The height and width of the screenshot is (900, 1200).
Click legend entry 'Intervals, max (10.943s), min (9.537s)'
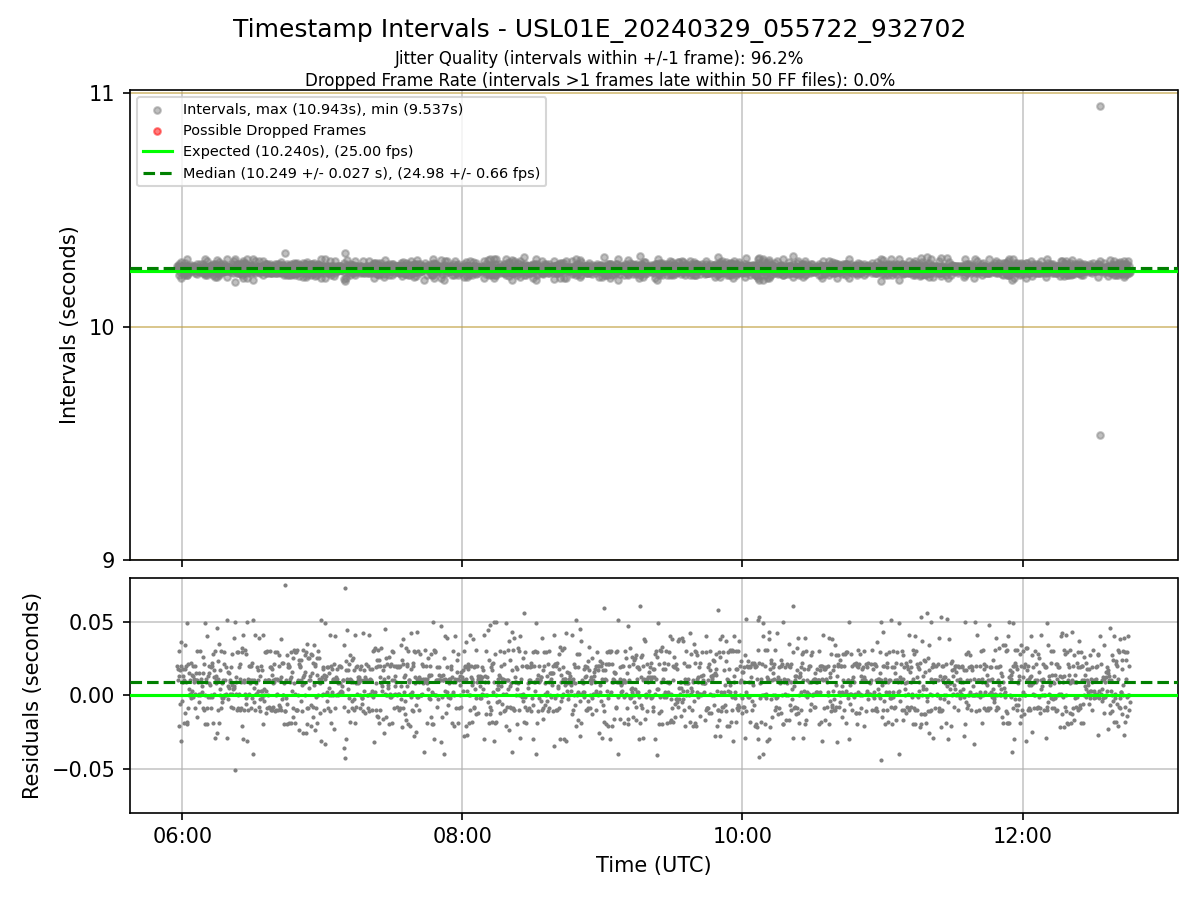(322, 109)
